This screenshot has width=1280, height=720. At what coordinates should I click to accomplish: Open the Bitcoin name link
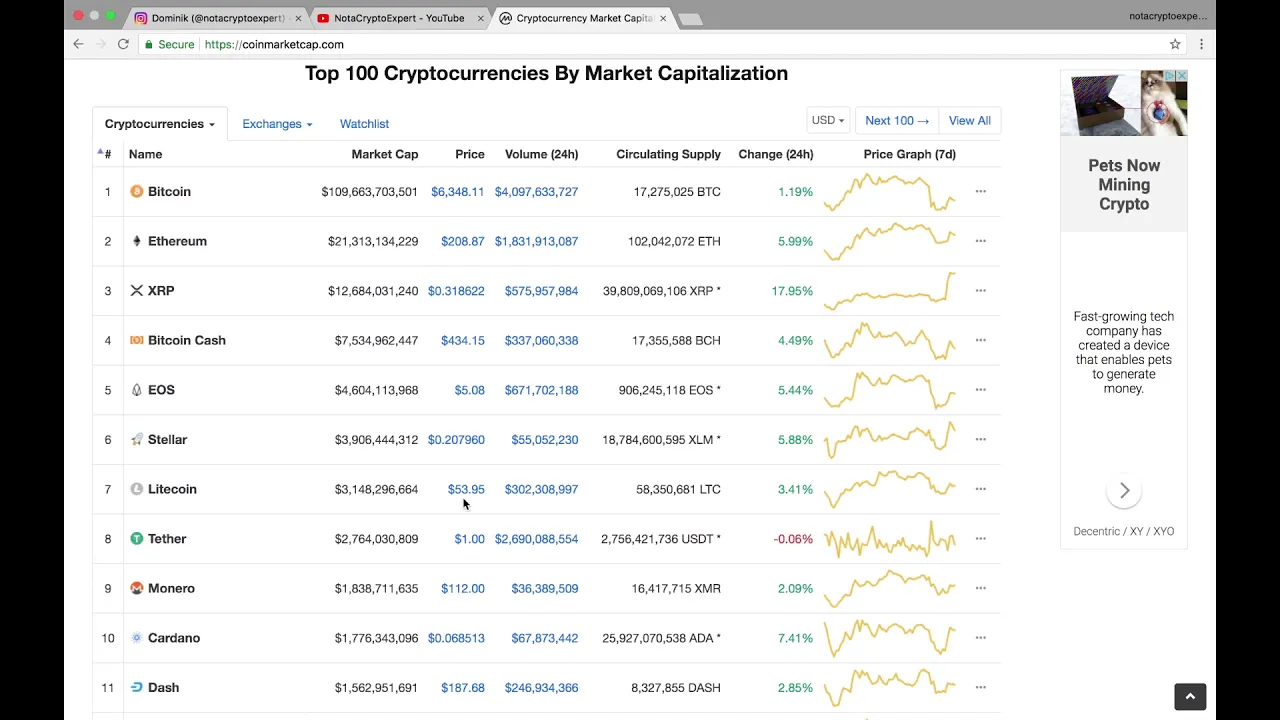169,191
